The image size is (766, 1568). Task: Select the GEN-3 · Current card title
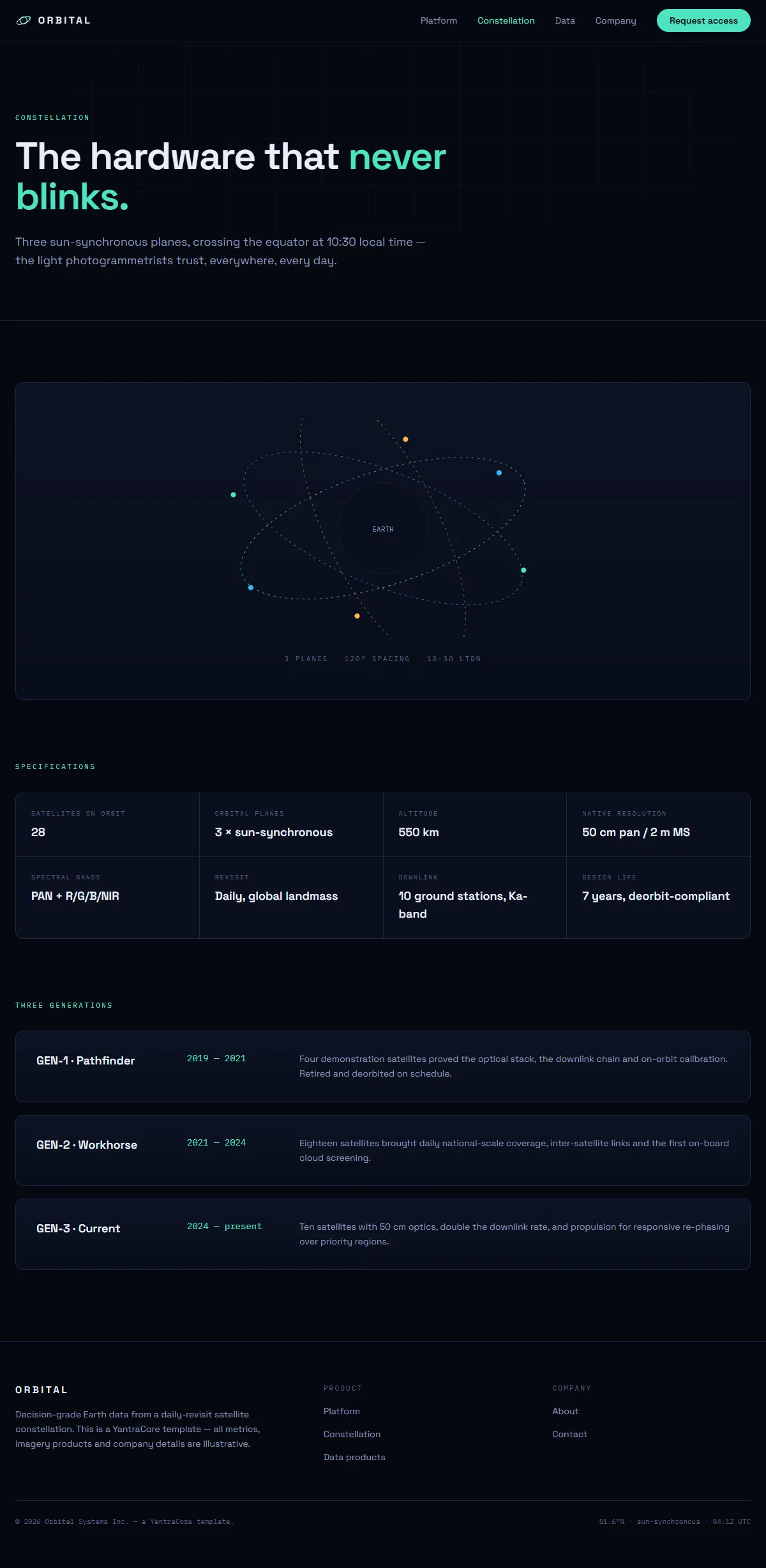78,1228
